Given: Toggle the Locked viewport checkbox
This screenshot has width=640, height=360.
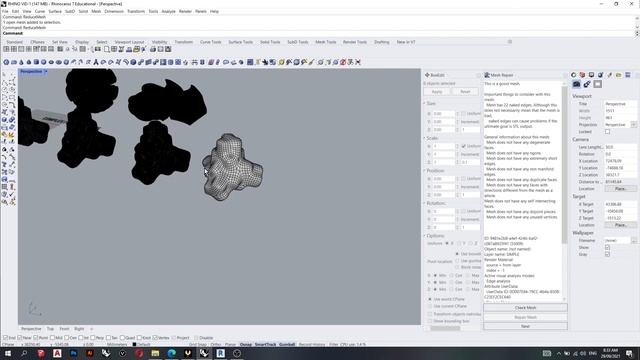Looking at the screenshot, I should point(607,132).
